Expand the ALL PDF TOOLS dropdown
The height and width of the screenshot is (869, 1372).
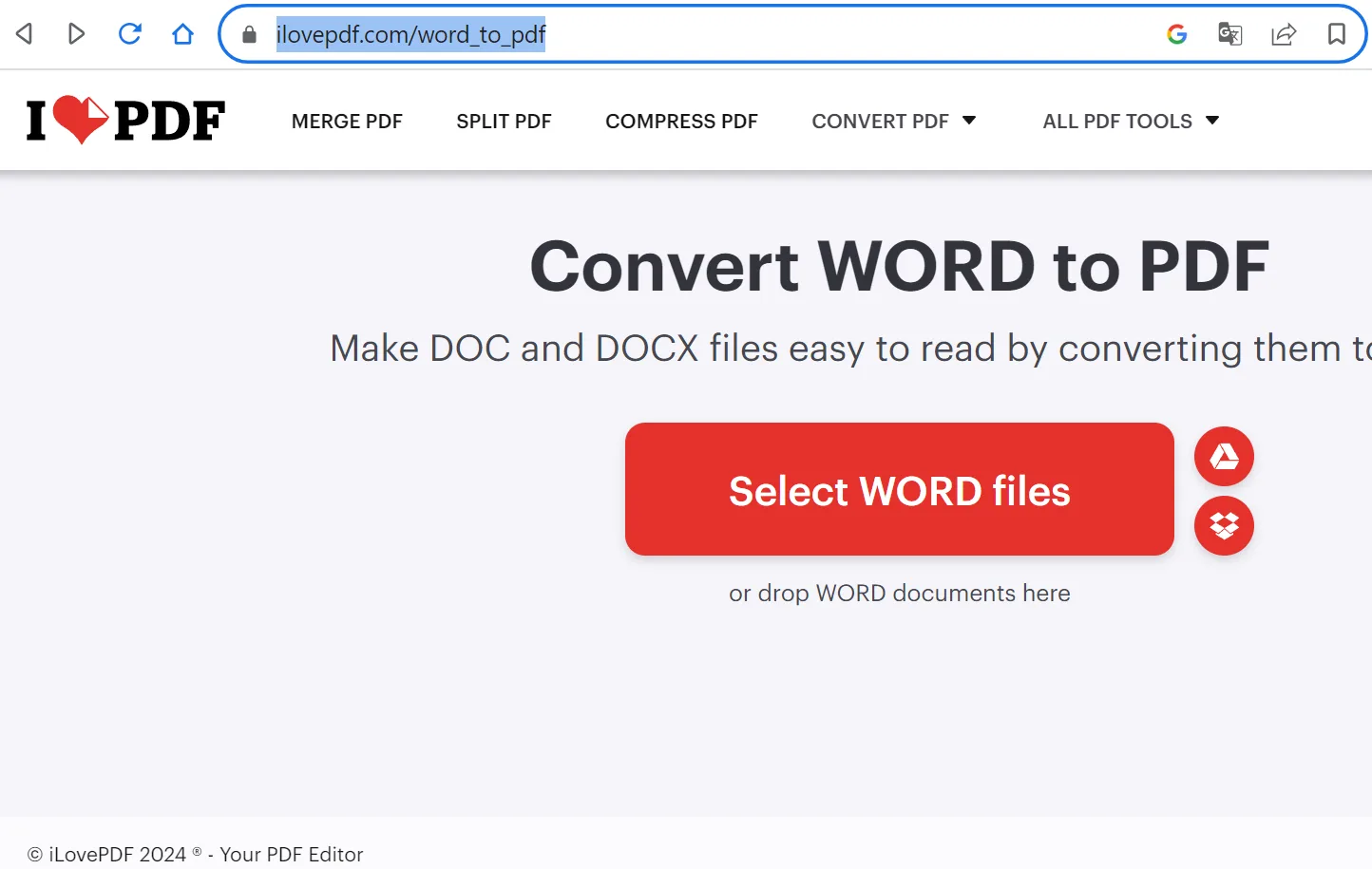point(1131,122)
